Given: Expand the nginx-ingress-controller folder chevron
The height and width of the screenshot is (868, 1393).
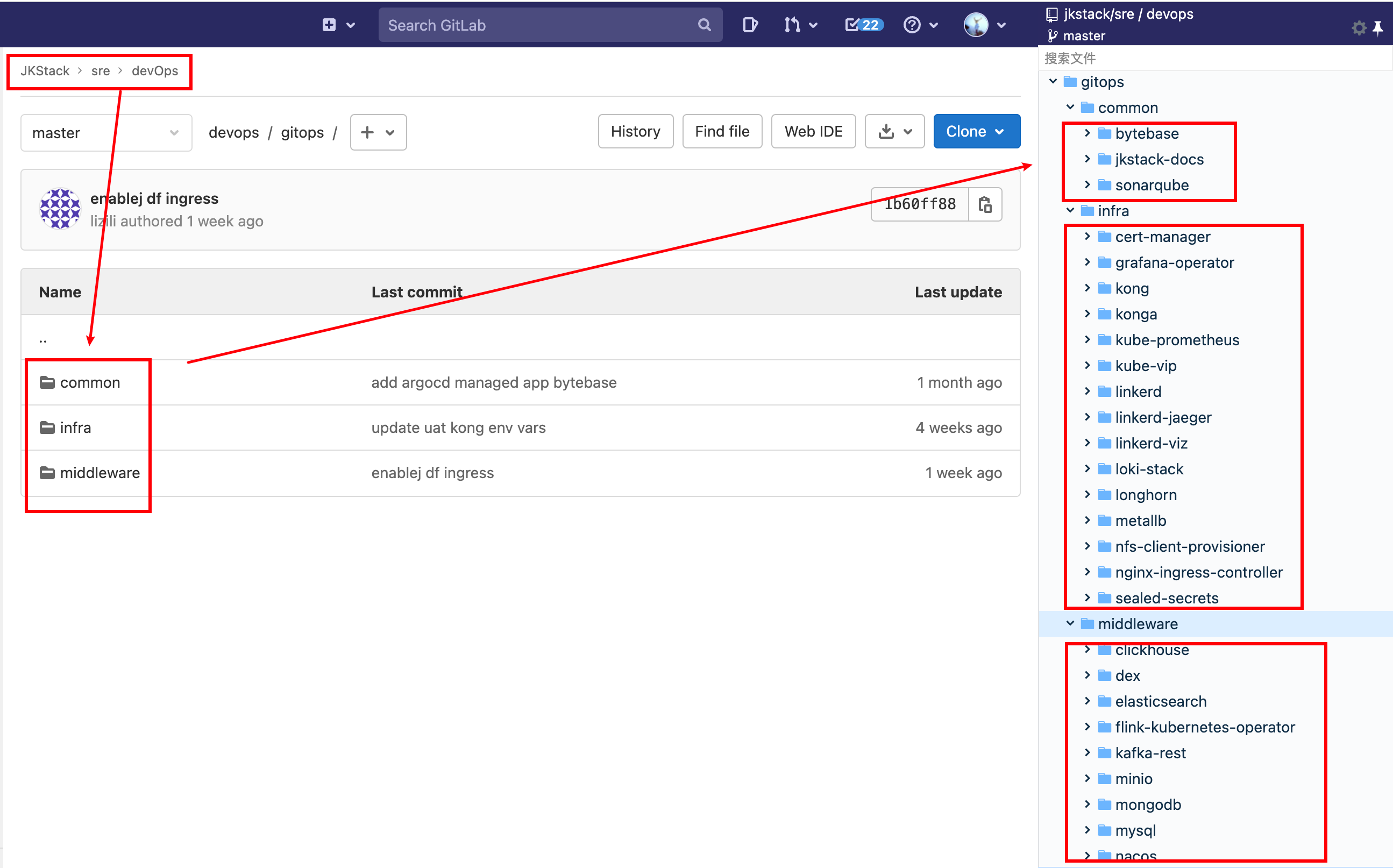Looking at the screenshot, I should [1087, 572].
